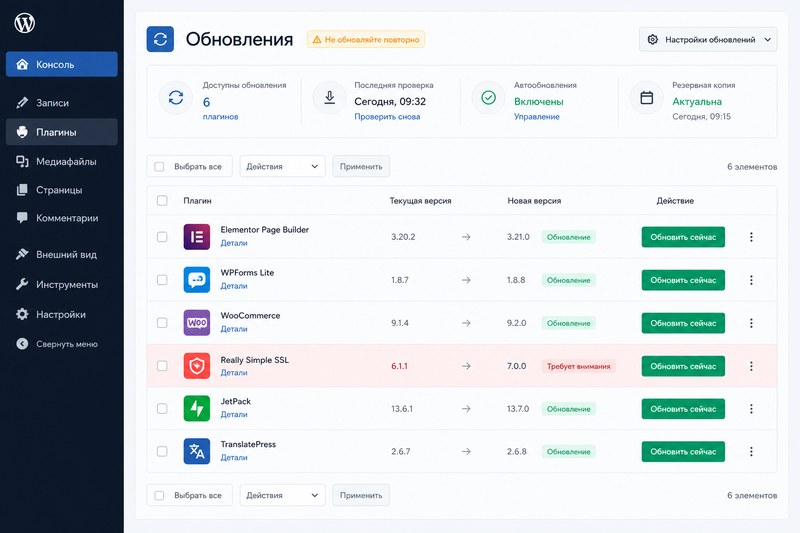Open 'Страницы' in the sidebar

click(x=62, y=190)
